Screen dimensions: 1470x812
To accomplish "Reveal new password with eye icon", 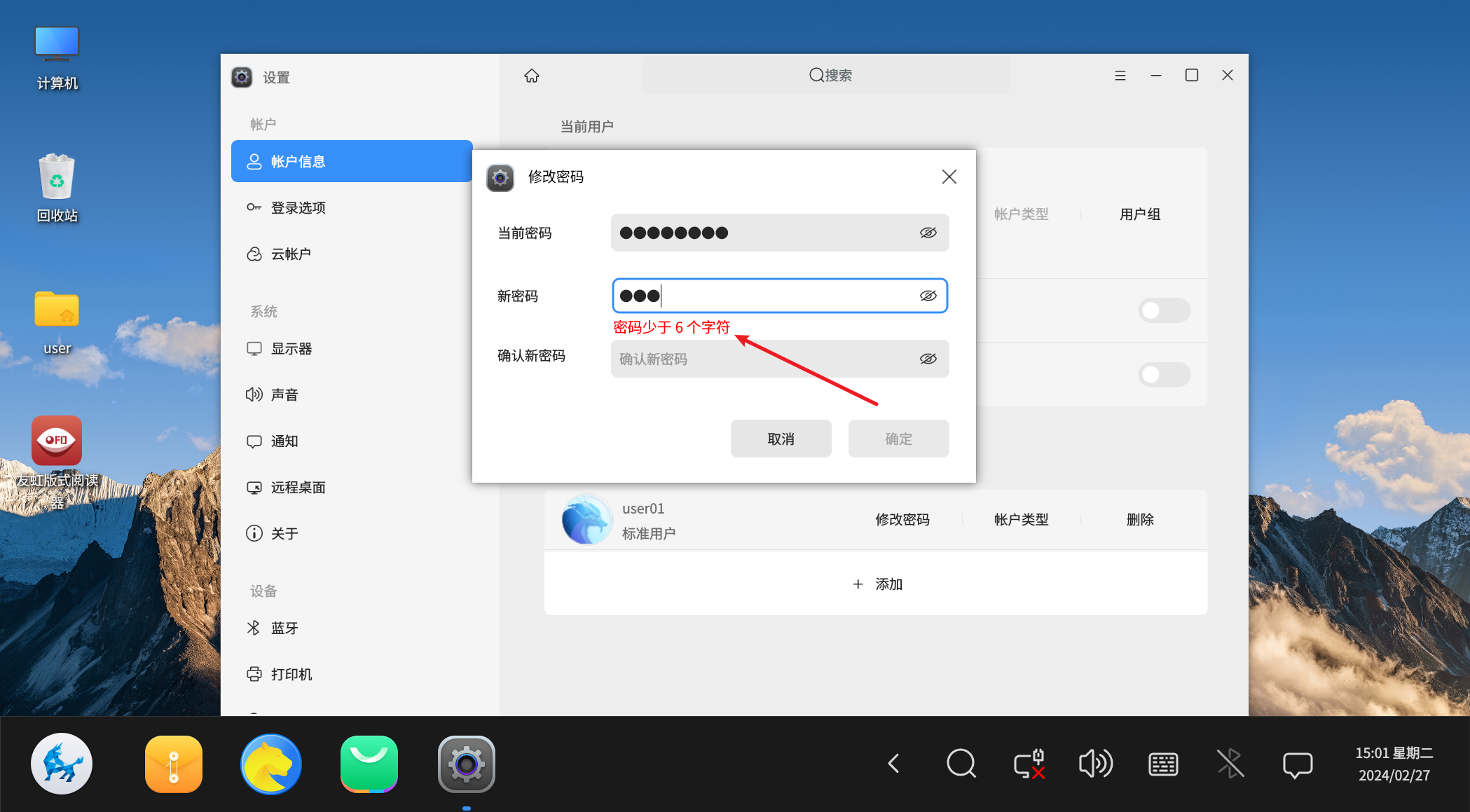I will point(928,296).
